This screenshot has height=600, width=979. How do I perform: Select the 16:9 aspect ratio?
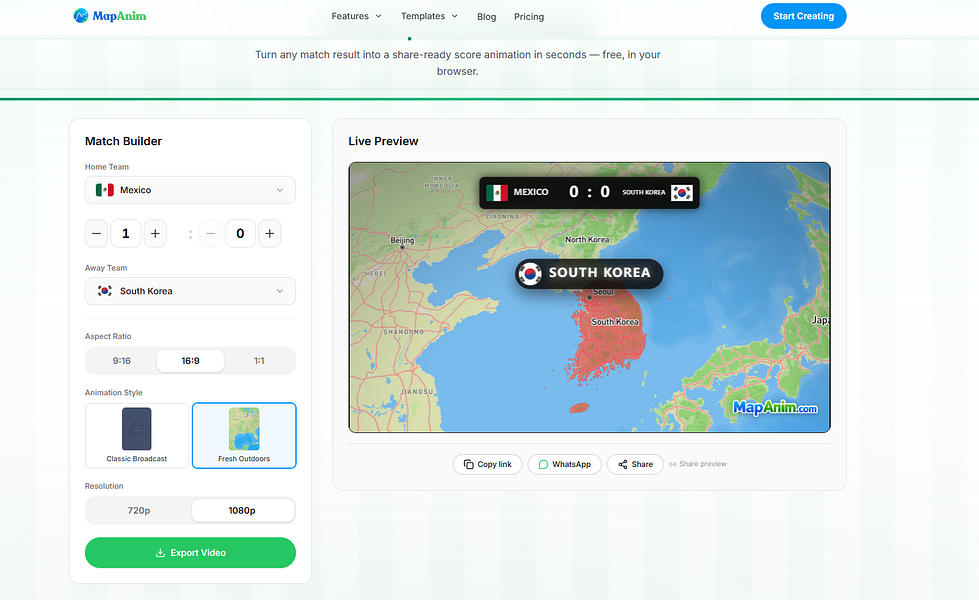tap(190, 361)
